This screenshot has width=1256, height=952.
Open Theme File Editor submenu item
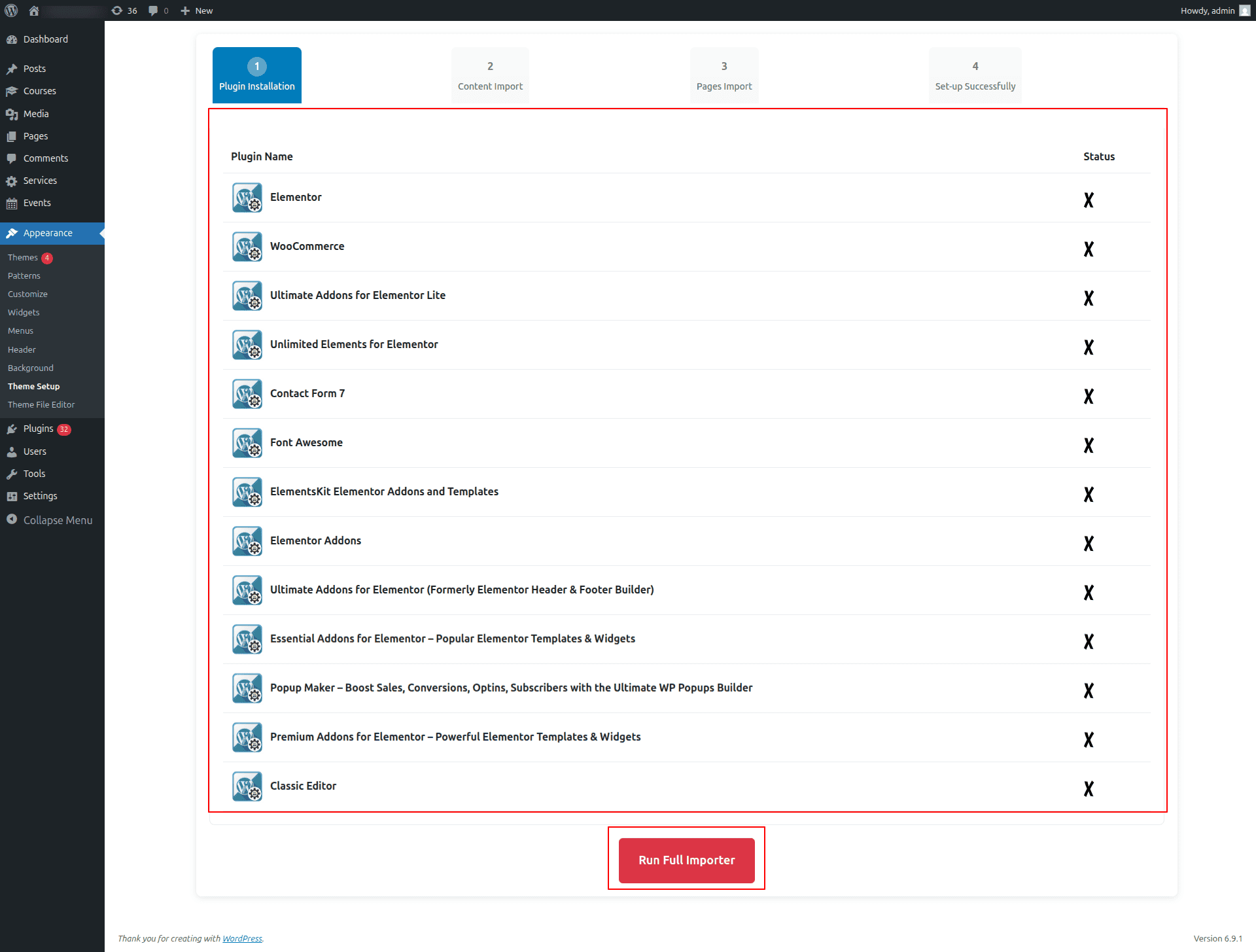41,405
